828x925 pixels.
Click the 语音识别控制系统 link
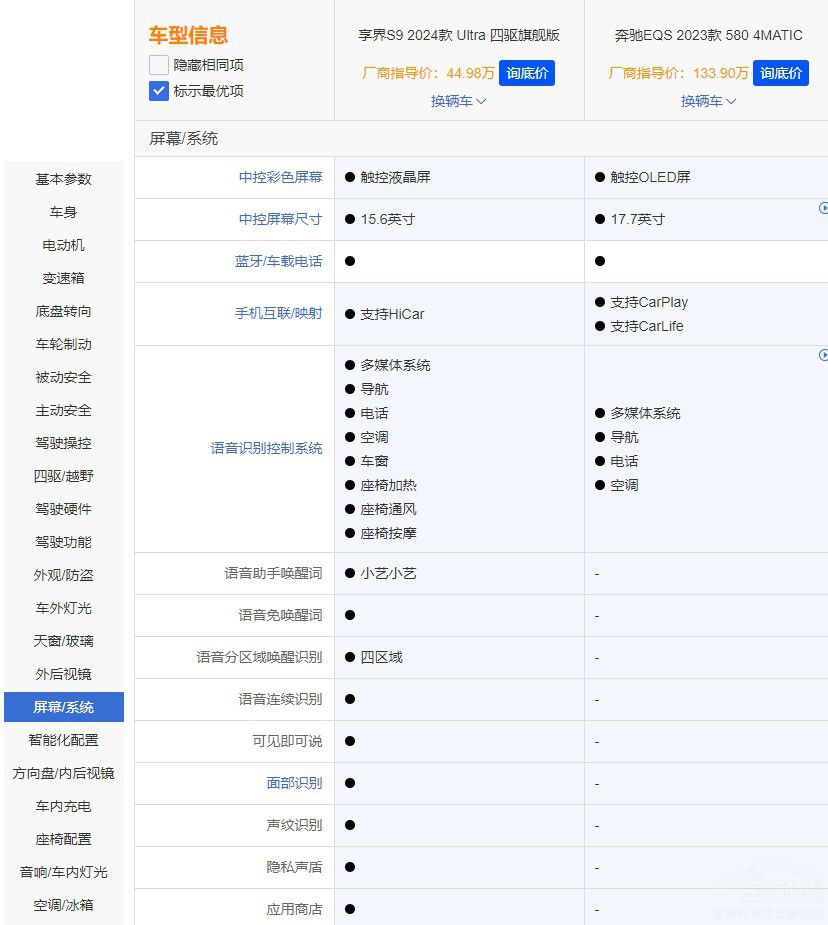(x=264, y=449)
